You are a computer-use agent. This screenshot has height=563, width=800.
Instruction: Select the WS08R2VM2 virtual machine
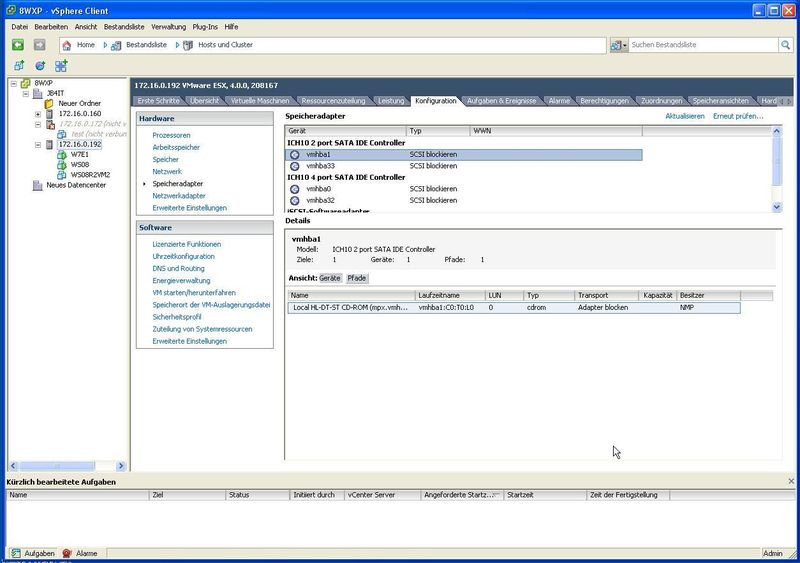(89, 175)
